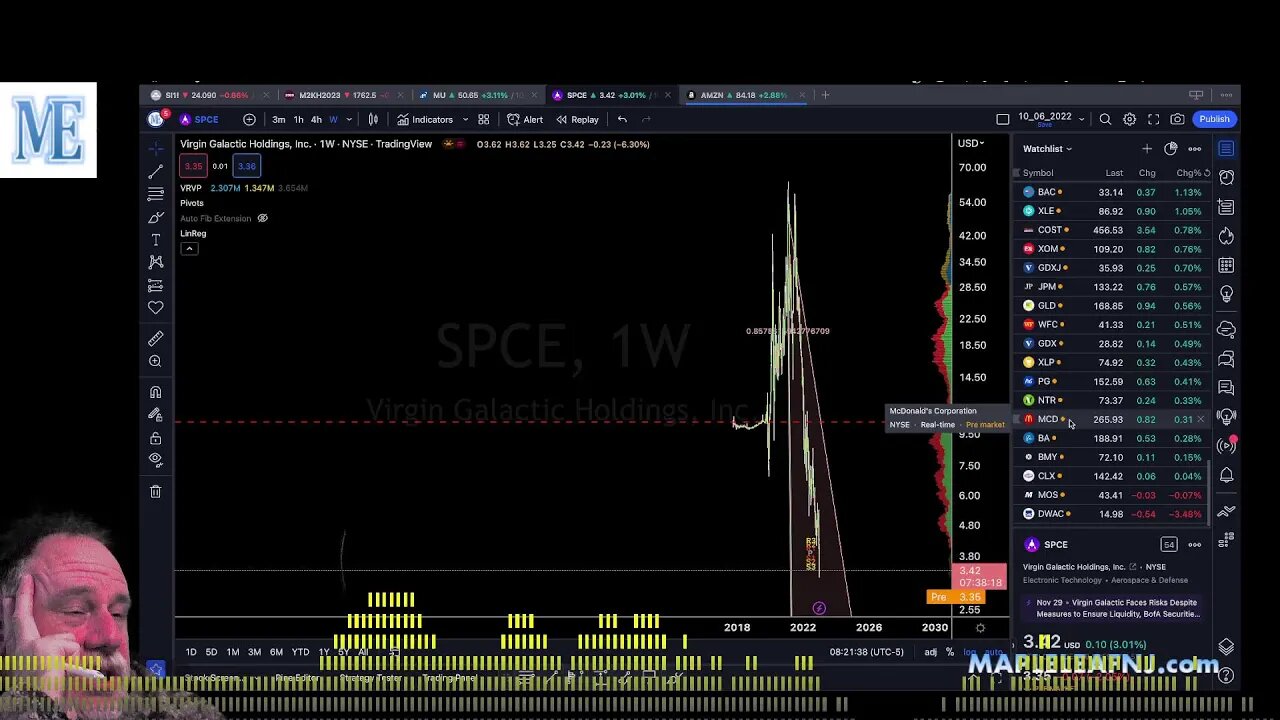Select the 4h timeframe

point(316,119)
